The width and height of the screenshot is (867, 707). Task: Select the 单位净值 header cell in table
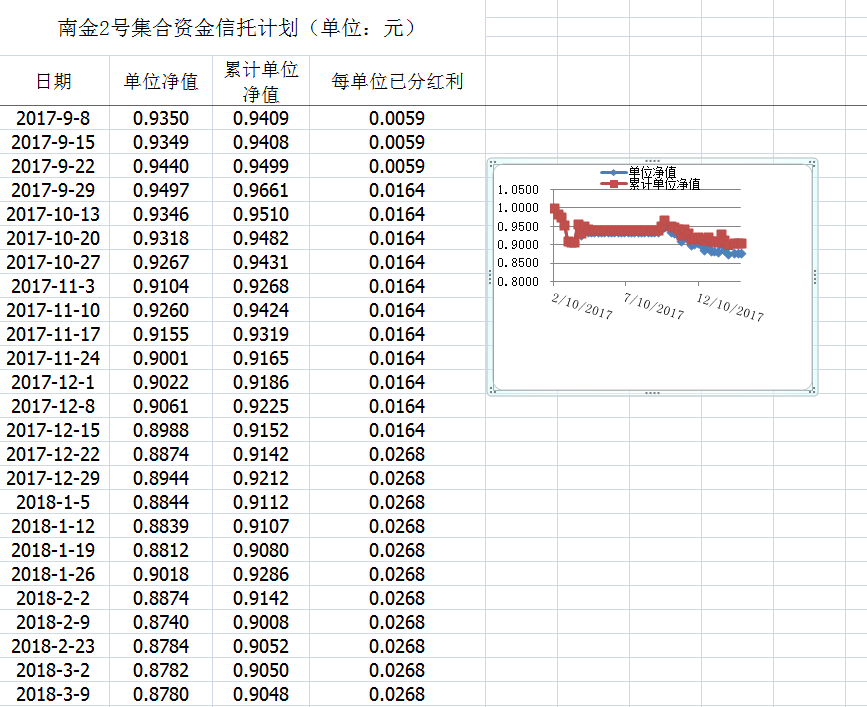(x=161, y=81)
